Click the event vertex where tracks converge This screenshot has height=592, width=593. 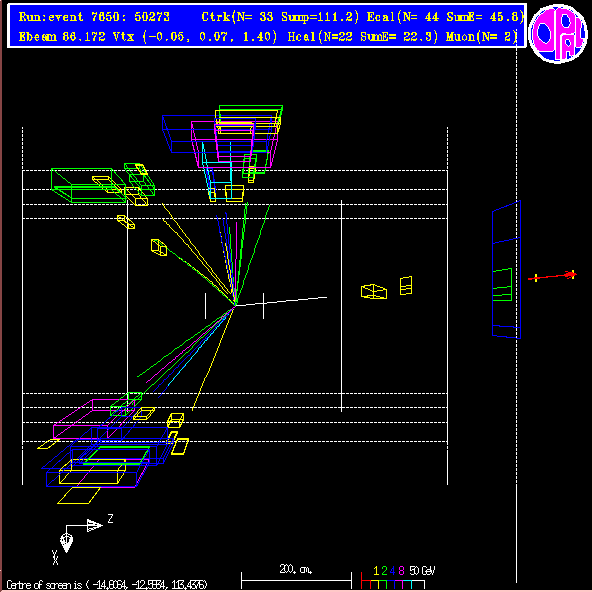click(235, 305)
